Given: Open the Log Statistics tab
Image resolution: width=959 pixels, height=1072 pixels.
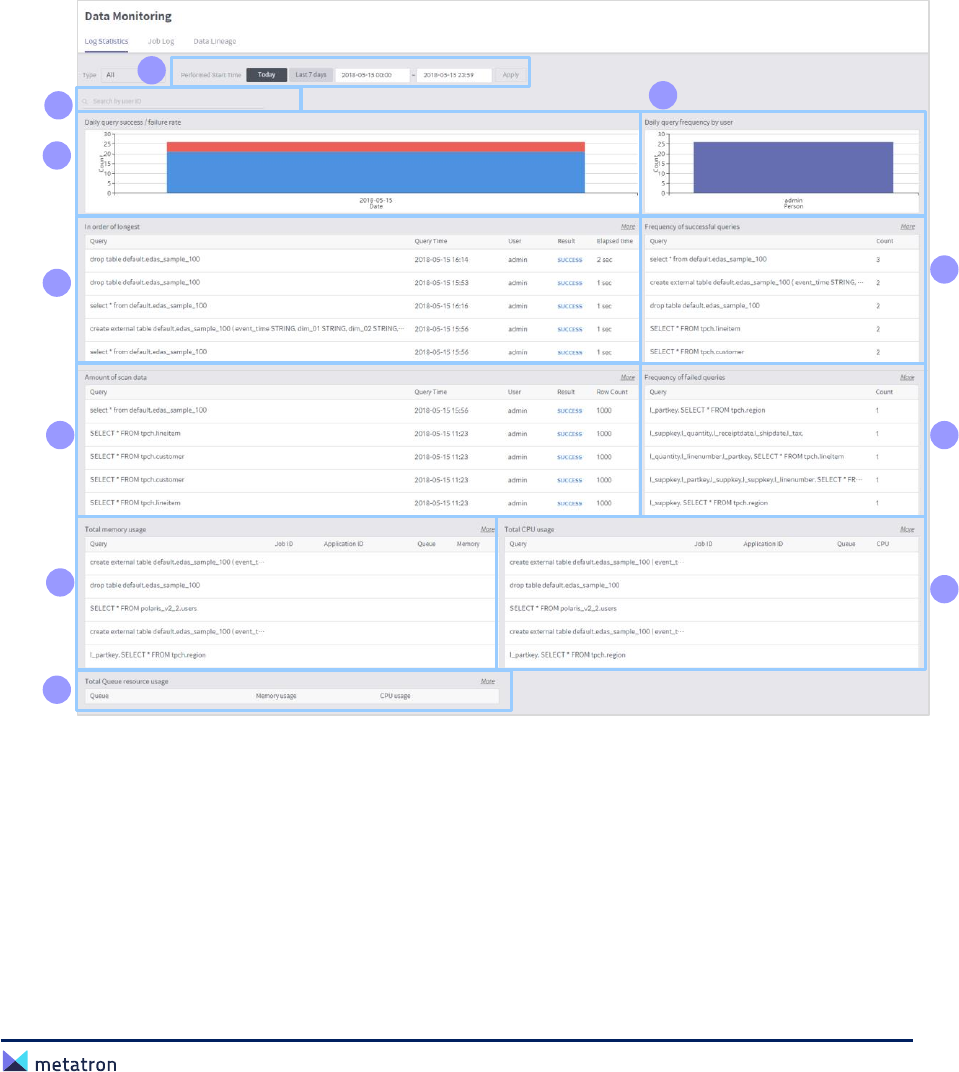Looking at the screenshot, I should coord(106,42).
